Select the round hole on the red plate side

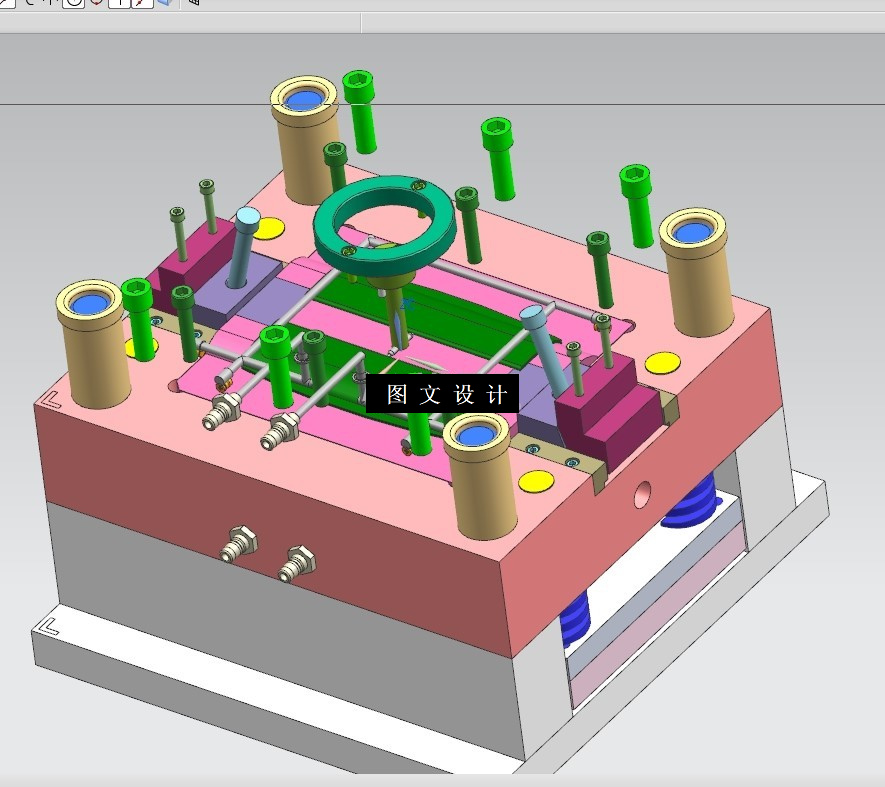point(642,495)
